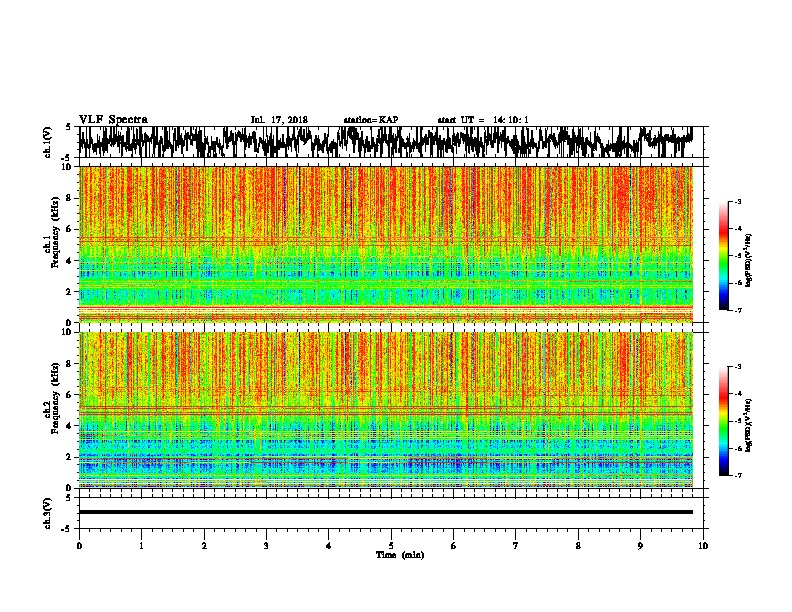Click time-axis tick label "9"
Image resolution: width=792 pixels, height=612 pixels.
point(640,546)
